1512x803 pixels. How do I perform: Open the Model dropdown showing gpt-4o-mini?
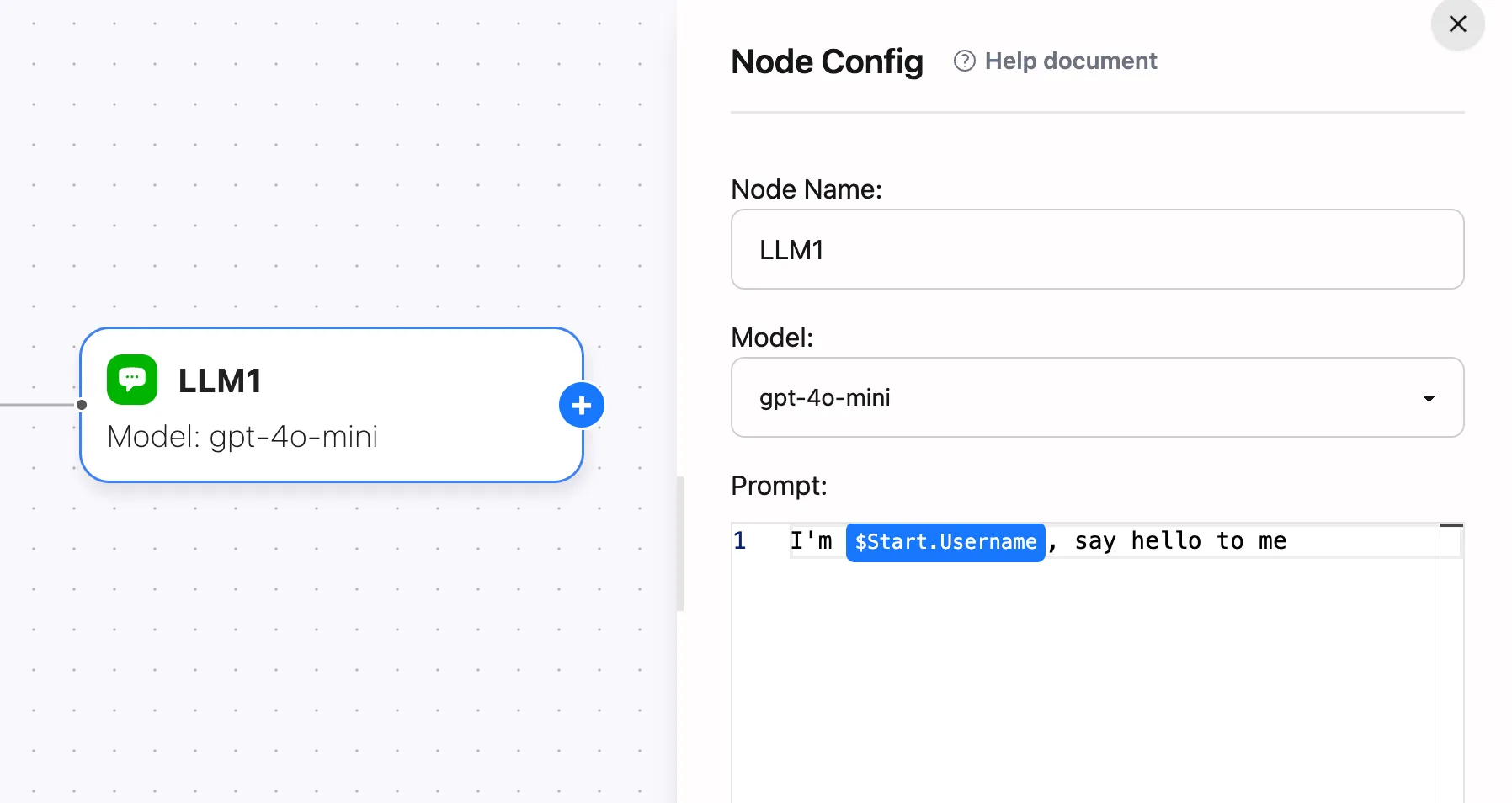pos(1097,397)
